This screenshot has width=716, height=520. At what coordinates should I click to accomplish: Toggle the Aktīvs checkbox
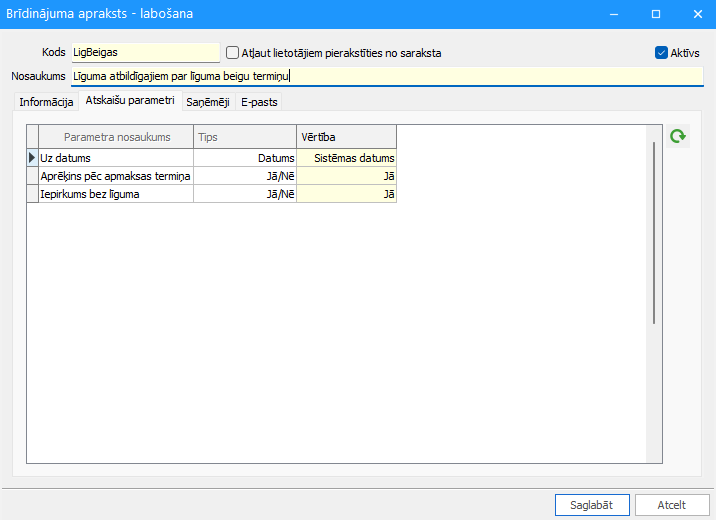coord(661,53)
